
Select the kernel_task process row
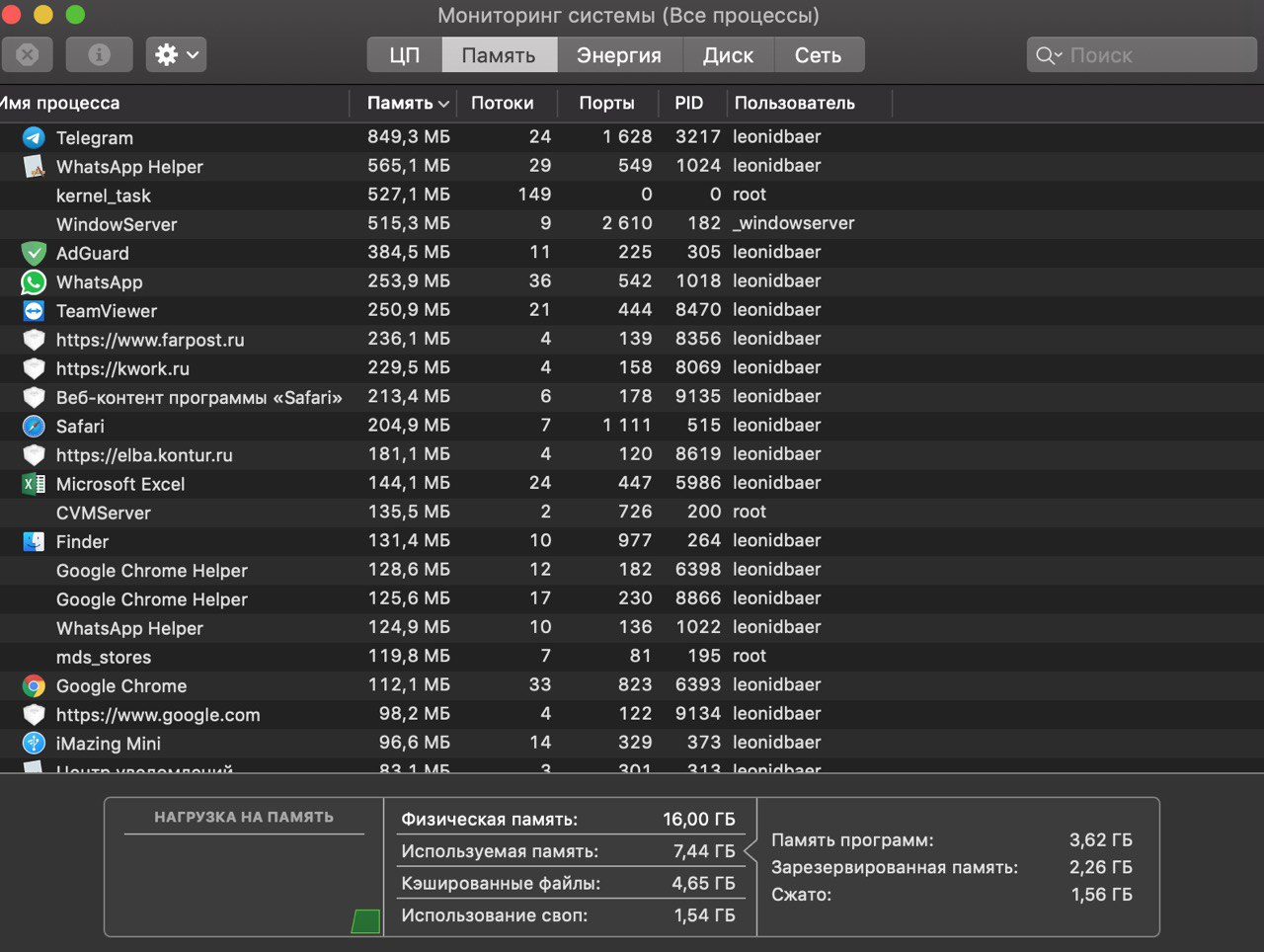click(632, 195)
